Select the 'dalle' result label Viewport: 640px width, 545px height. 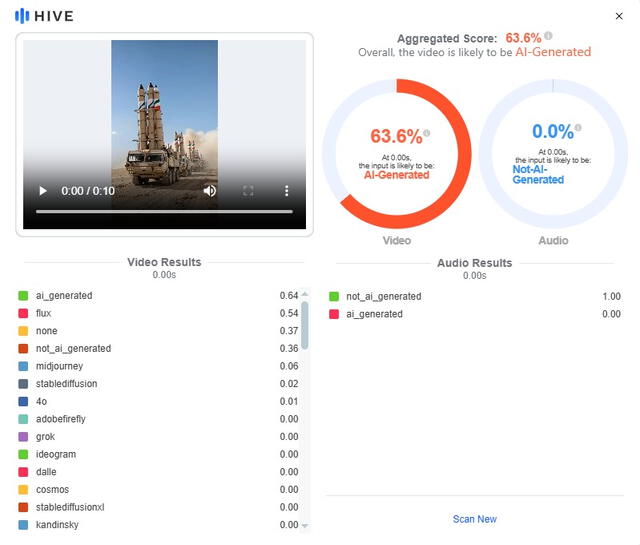(46, 472)
